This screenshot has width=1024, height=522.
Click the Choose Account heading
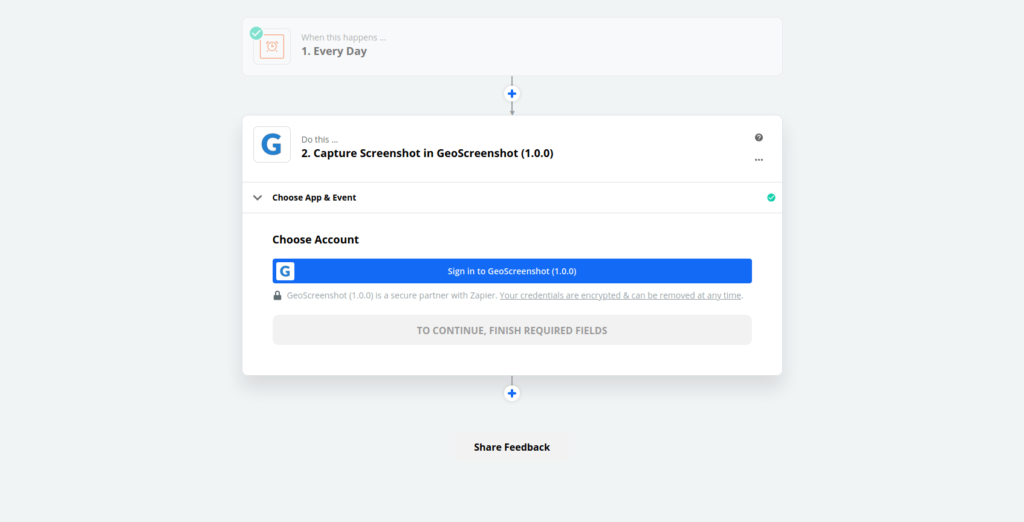[x=315, y=240]
